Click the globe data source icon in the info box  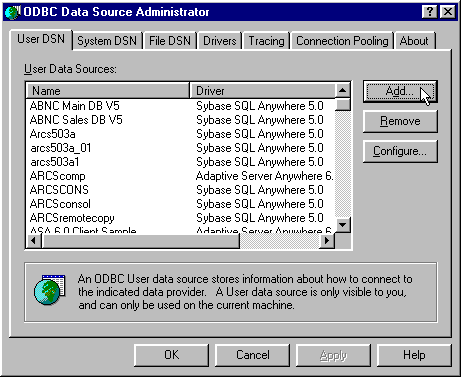49,289
